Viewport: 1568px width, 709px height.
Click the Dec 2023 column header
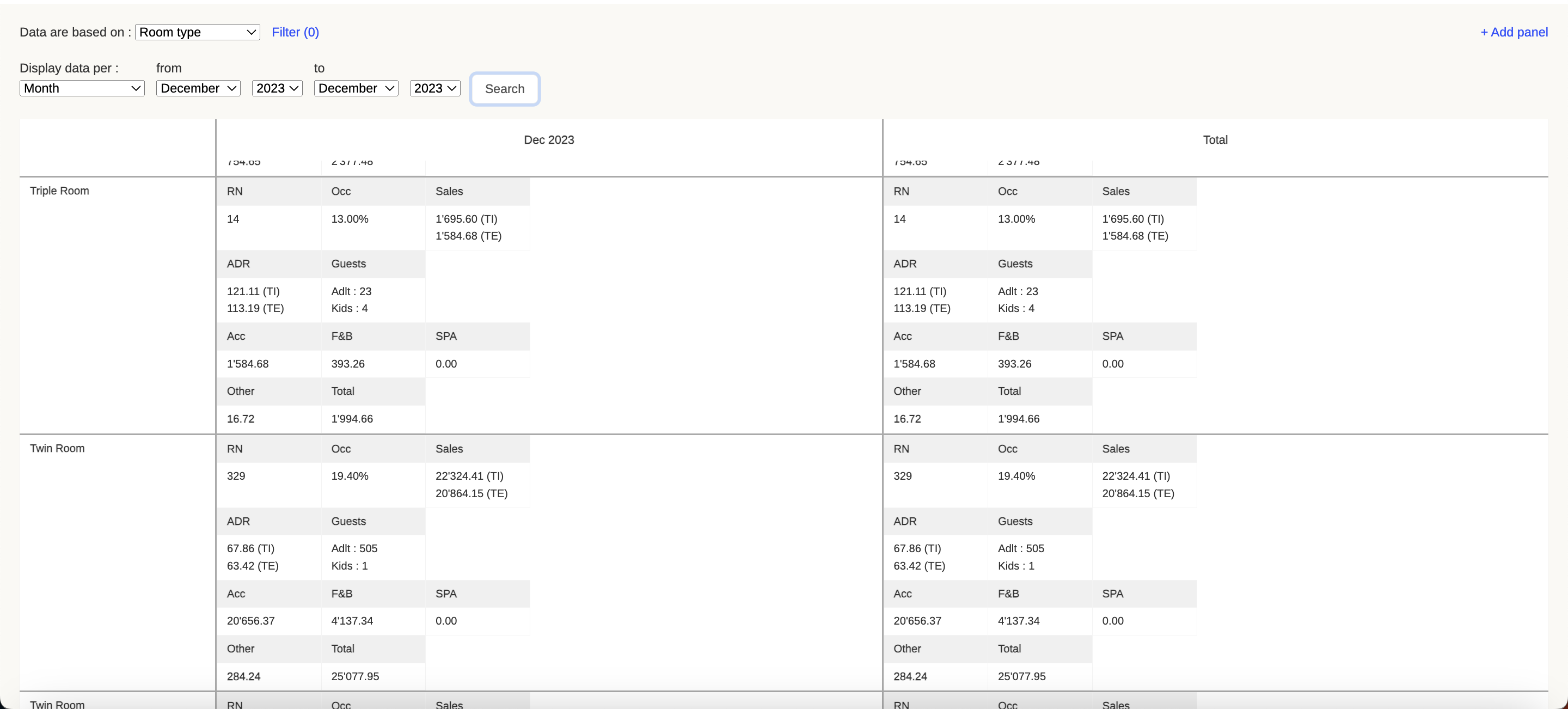pyautogui.click(x=548, y=140)
